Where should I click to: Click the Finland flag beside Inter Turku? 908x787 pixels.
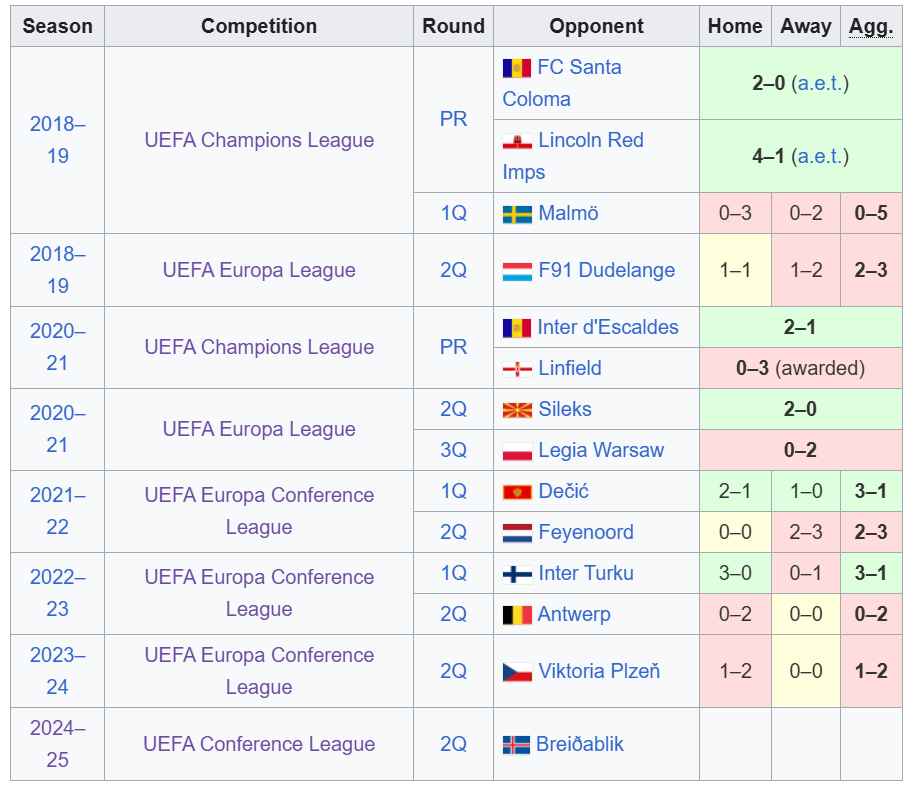tap(517, 574)
